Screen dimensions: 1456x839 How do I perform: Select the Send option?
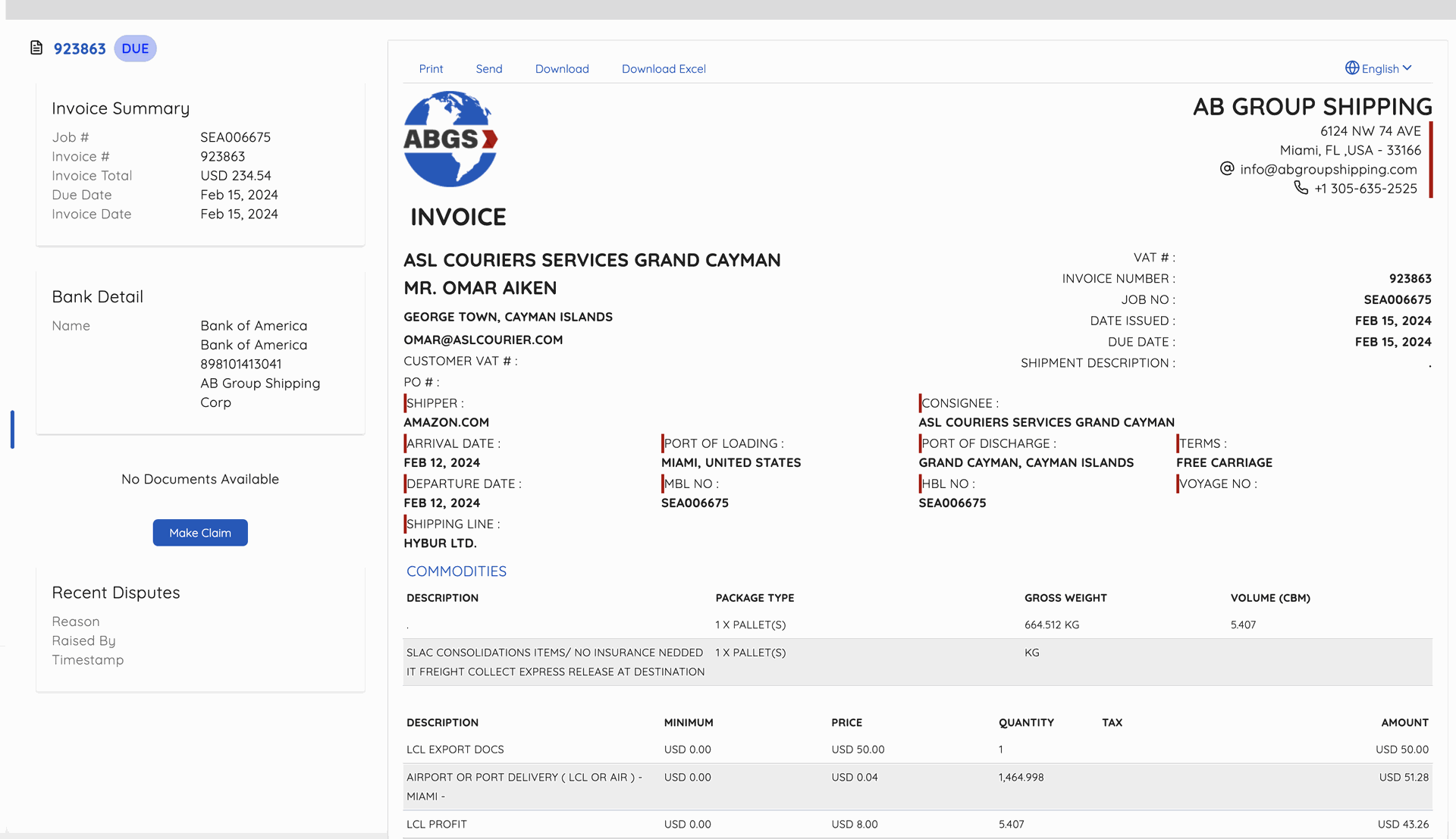click(489, 68)
